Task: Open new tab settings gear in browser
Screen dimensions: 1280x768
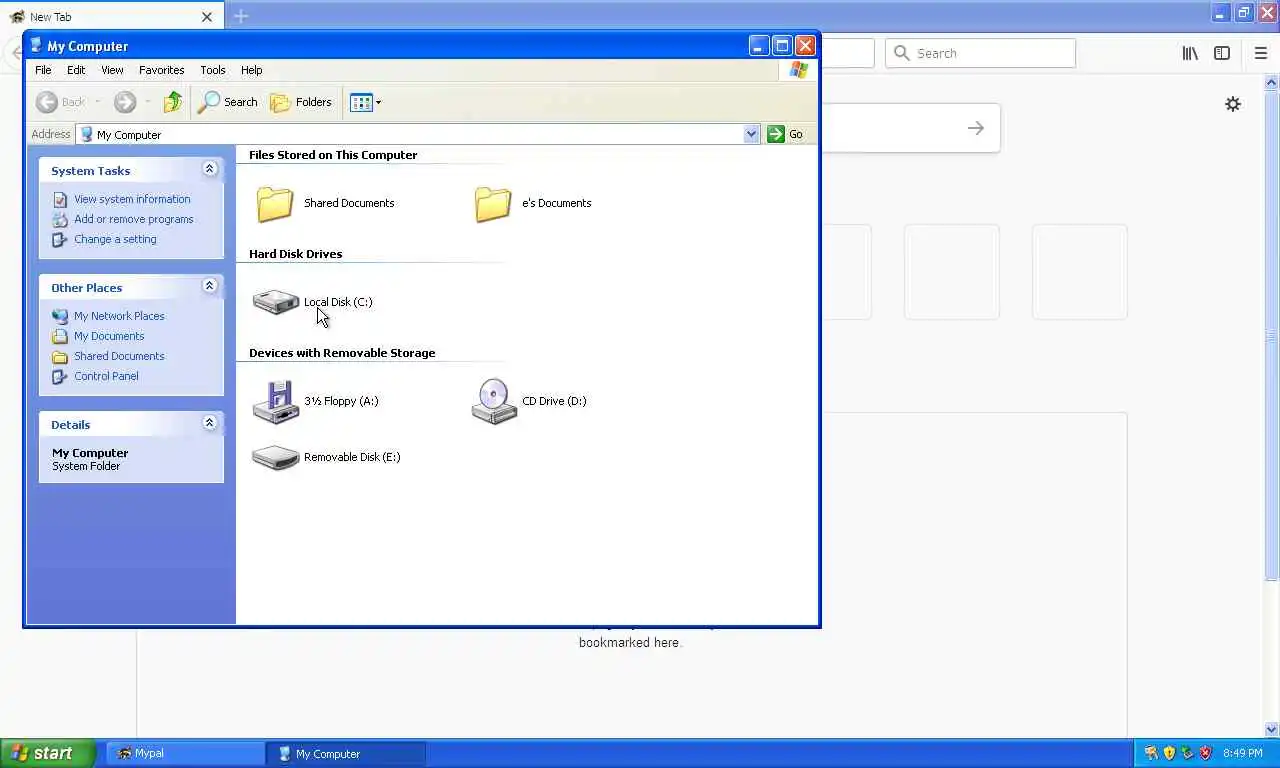Action: point(1233,104)
